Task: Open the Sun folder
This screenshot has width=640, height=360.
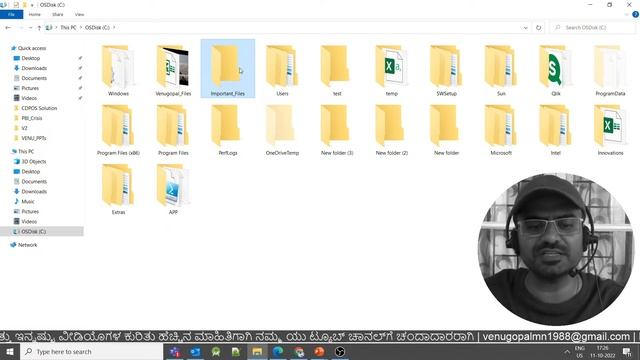Action: click(x=501, y=69)
